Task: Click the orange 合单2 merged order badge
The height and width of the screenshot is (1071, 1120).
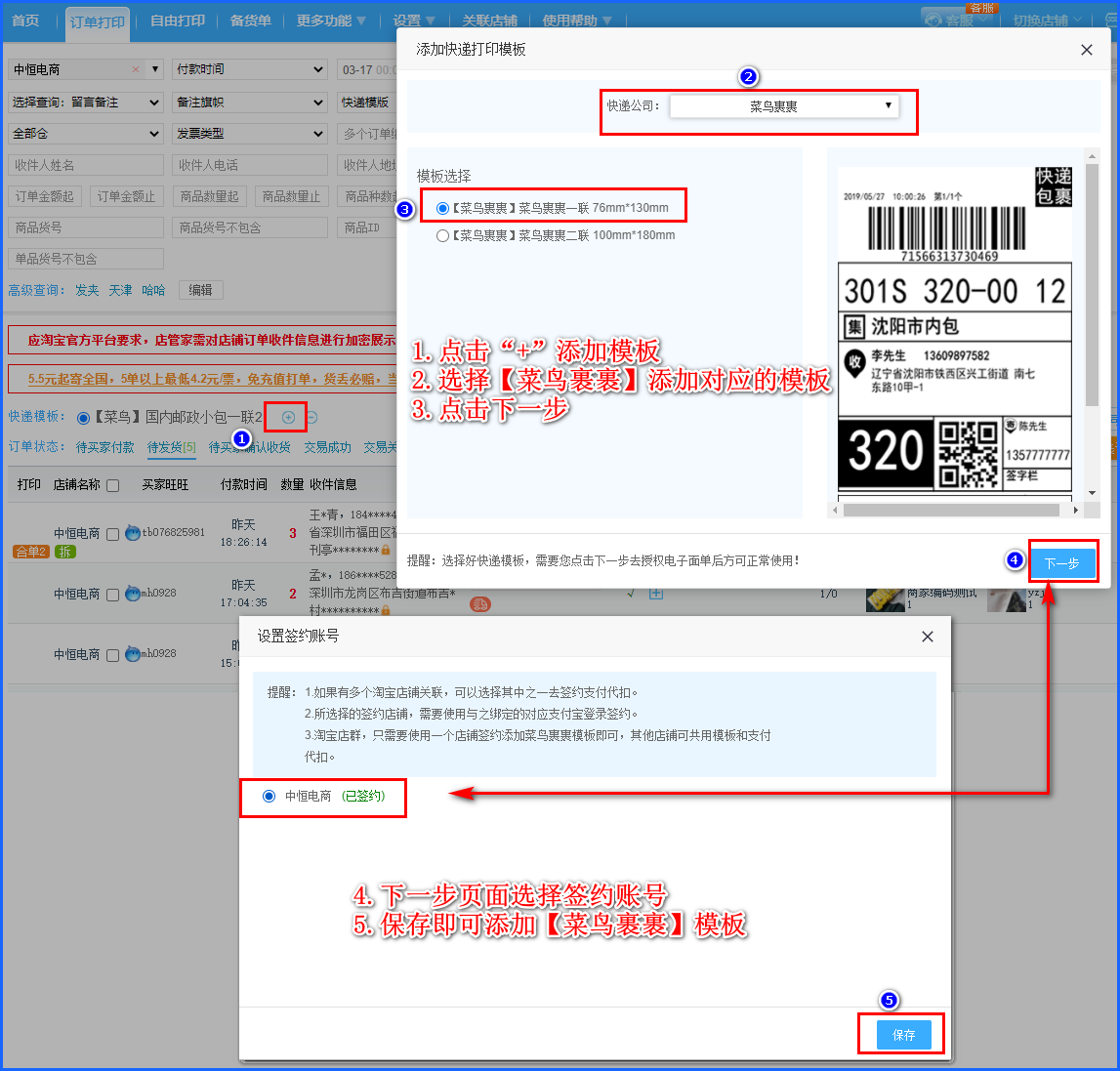Action: [30, 552]
